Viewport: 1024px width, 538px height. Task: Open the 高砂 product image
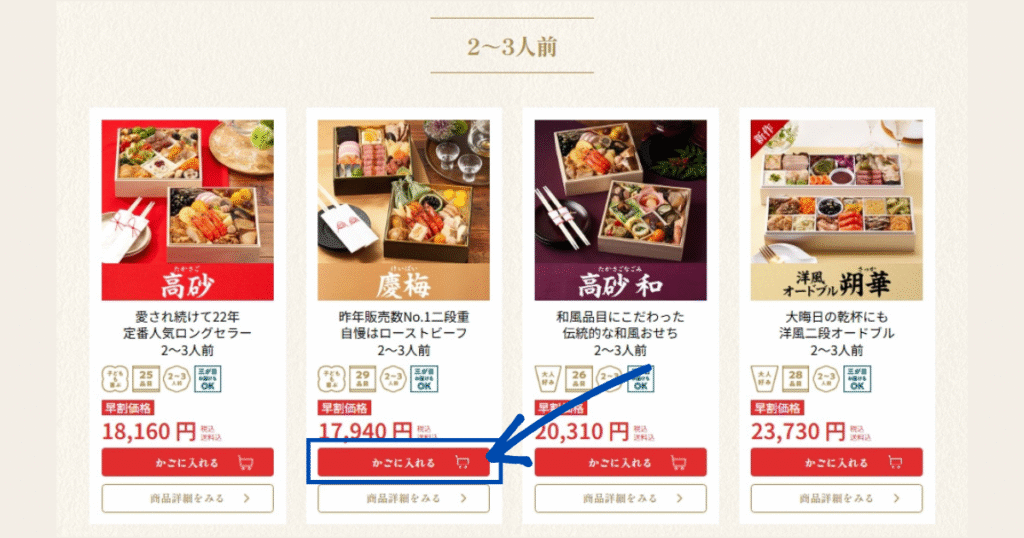[x=187, y=210]
